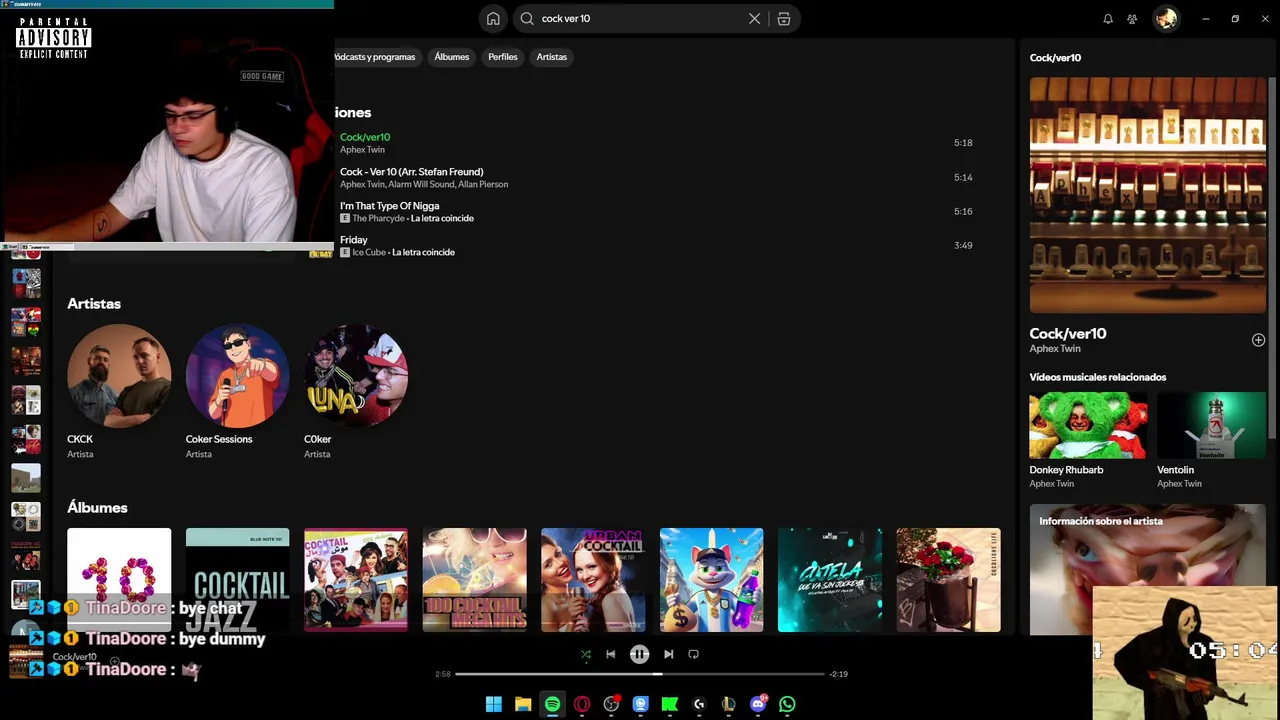
Task: Open the Artistas section heading
Action: coord(94,304)
